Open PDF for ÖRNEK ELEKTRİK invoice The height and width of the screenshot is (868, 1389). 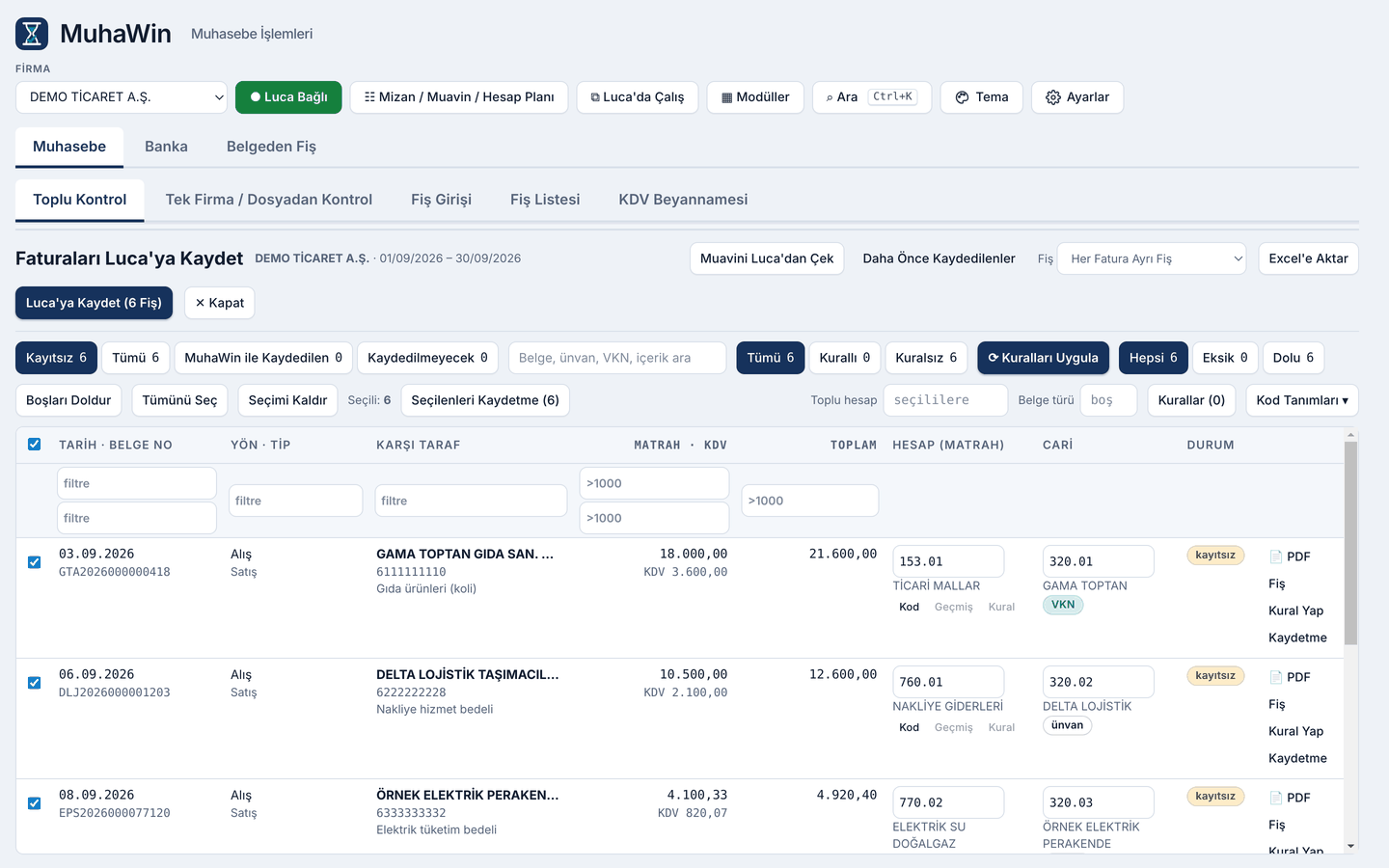tap(1290, 798)
